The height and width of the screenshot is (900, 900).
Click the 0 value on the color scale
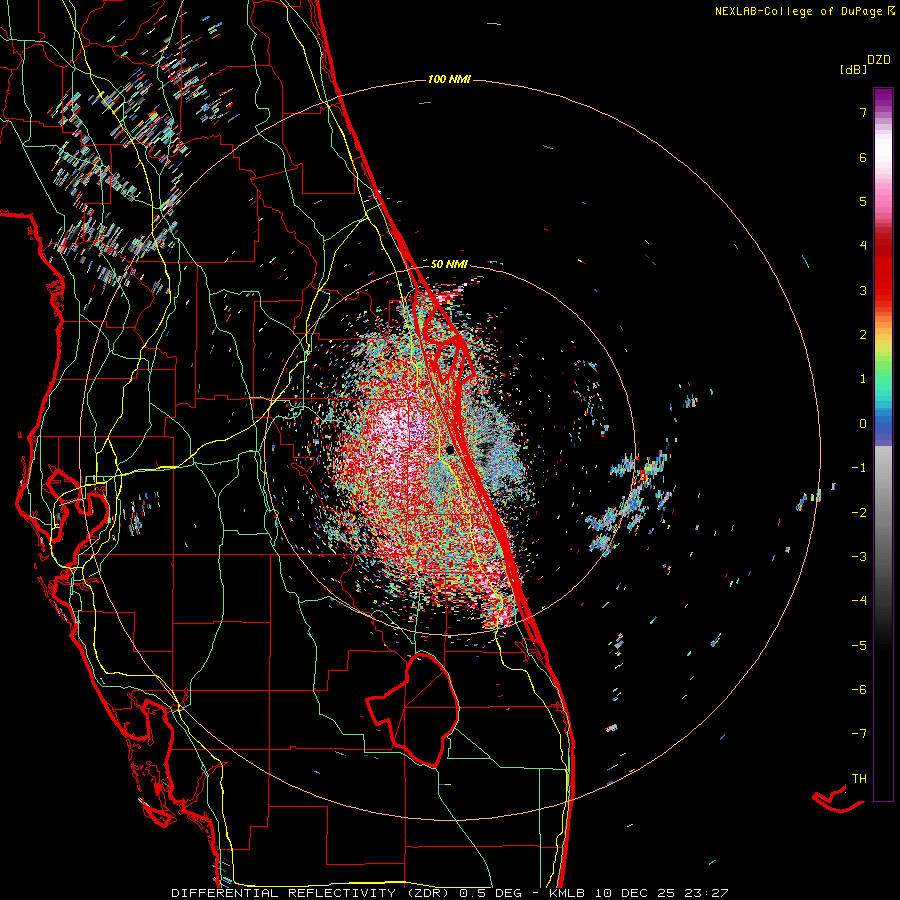coord(863,424)
